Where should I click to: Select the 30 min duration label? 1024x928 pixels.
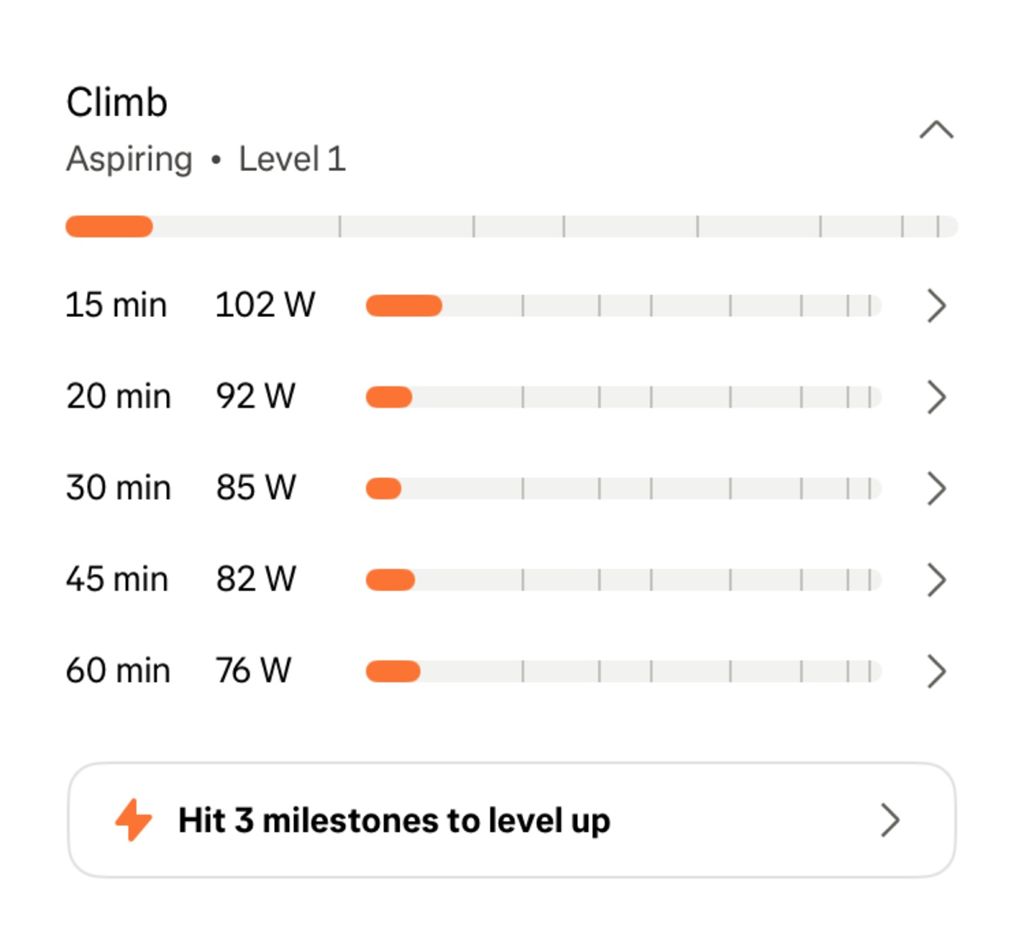point(118,488)
